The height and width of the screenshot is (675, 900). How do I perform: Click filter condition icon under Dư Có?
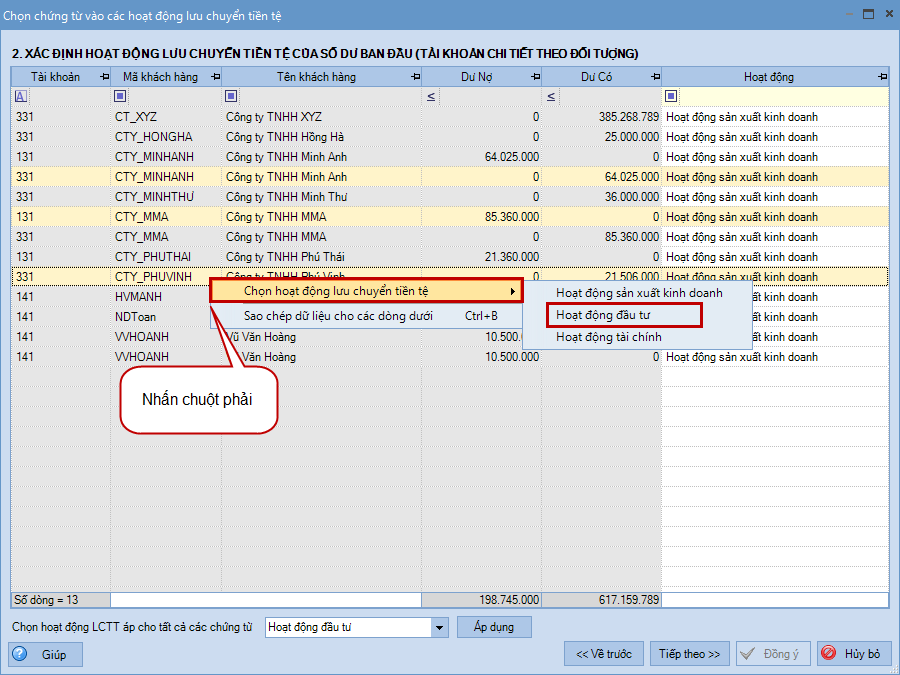click(551, 97)
